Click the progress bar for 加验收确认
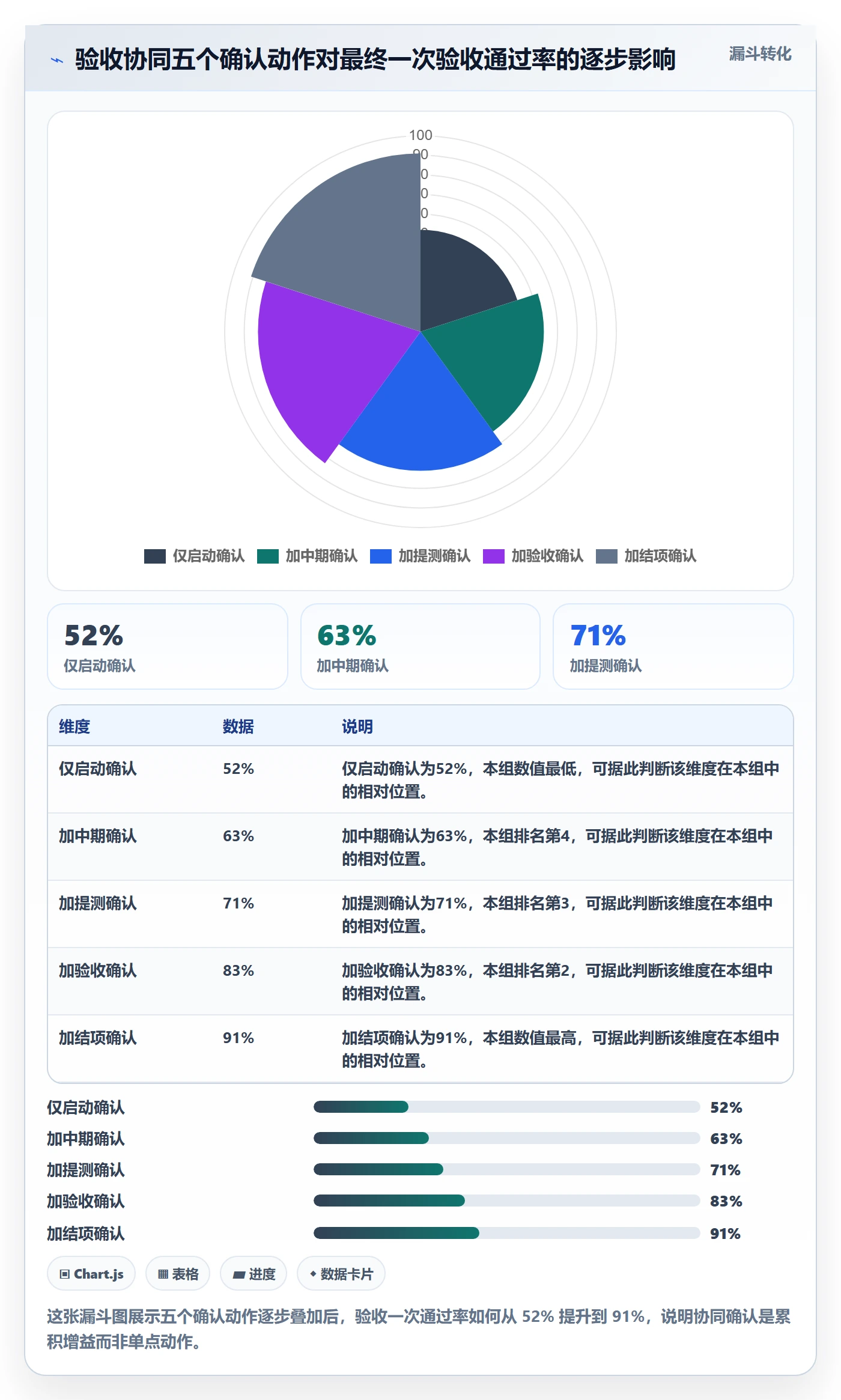Screen dimensions: 841x1400 506,1201
